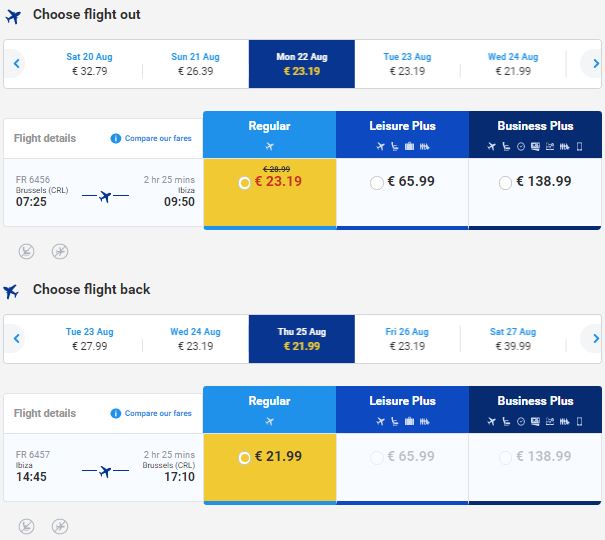Screen dimensions: 605x540
Task: Click the crossed-plane circle icon under outbound flight
Action: click(60, 252)
